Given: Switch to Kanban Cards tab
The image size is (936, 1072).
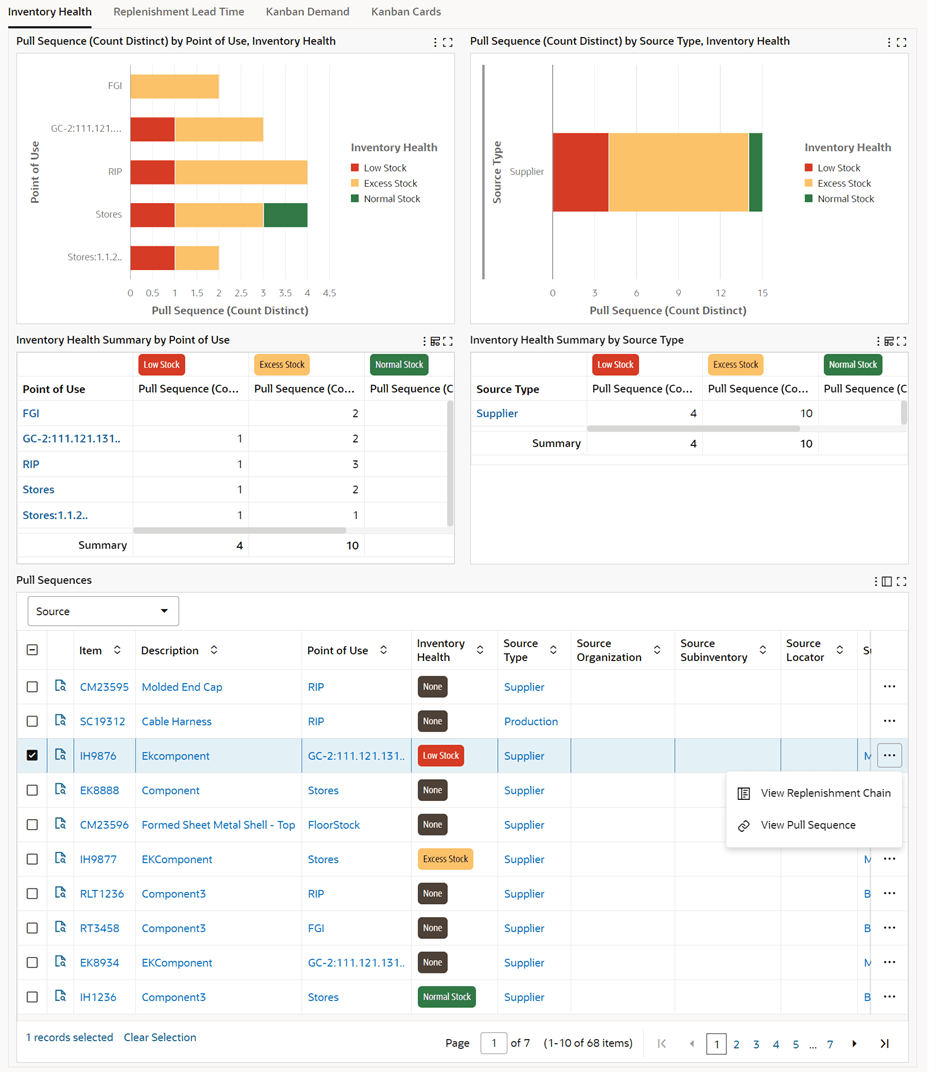Looking at the screenshot, I should coord(406,12).
